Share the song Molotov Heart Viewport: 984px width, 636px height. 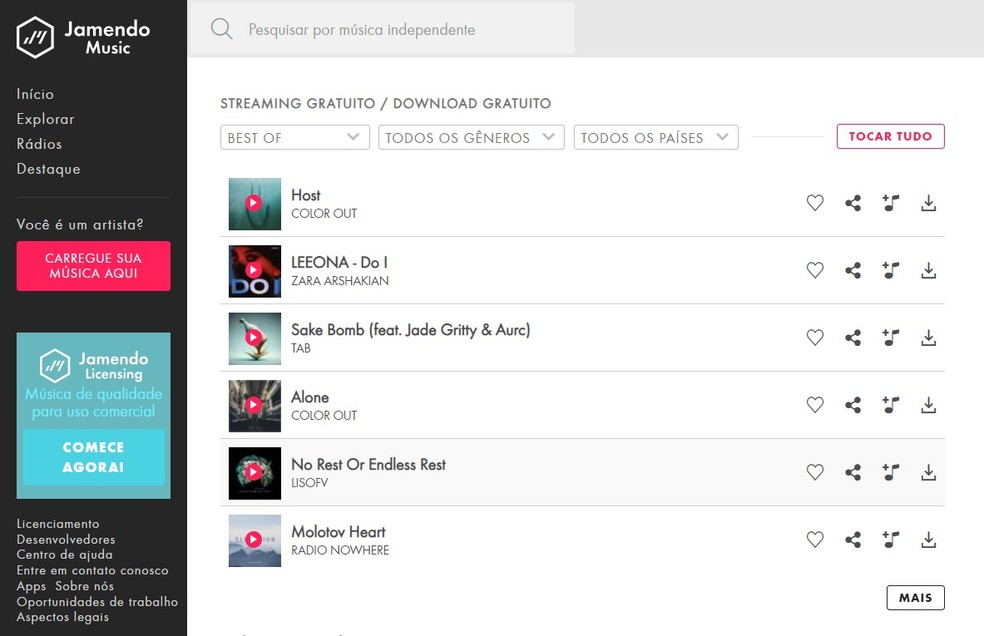point(853,540)
